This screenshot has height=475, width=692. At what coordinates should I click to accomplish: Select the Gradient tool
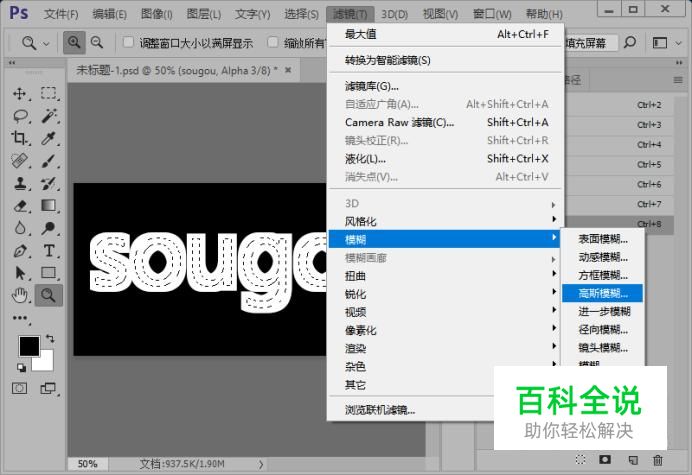click(x=49, y=206)
